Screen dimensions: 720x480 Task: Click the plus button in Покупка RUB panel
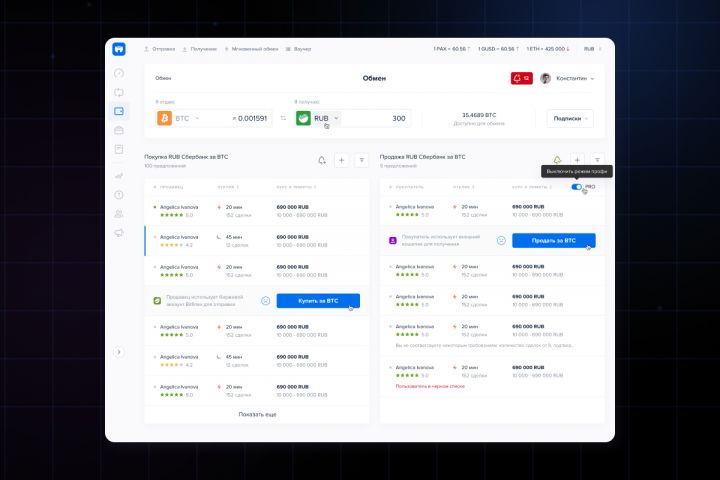click(341, 160)
